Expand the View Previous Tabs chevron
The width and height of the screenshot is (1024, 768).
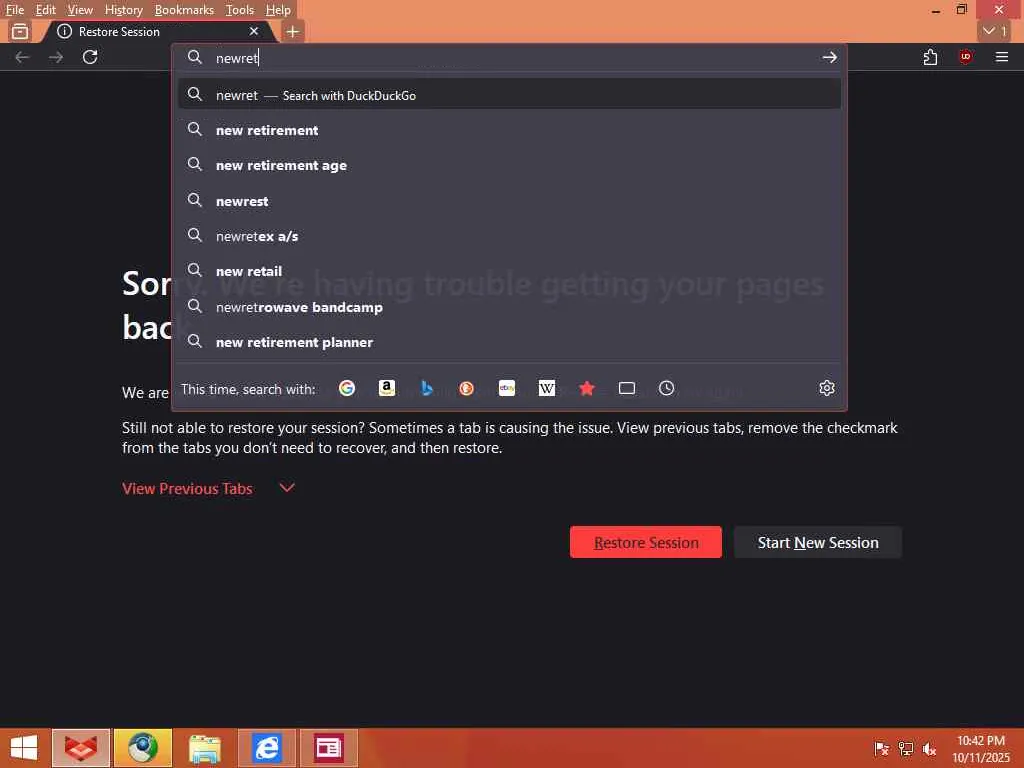click(287, 488)
